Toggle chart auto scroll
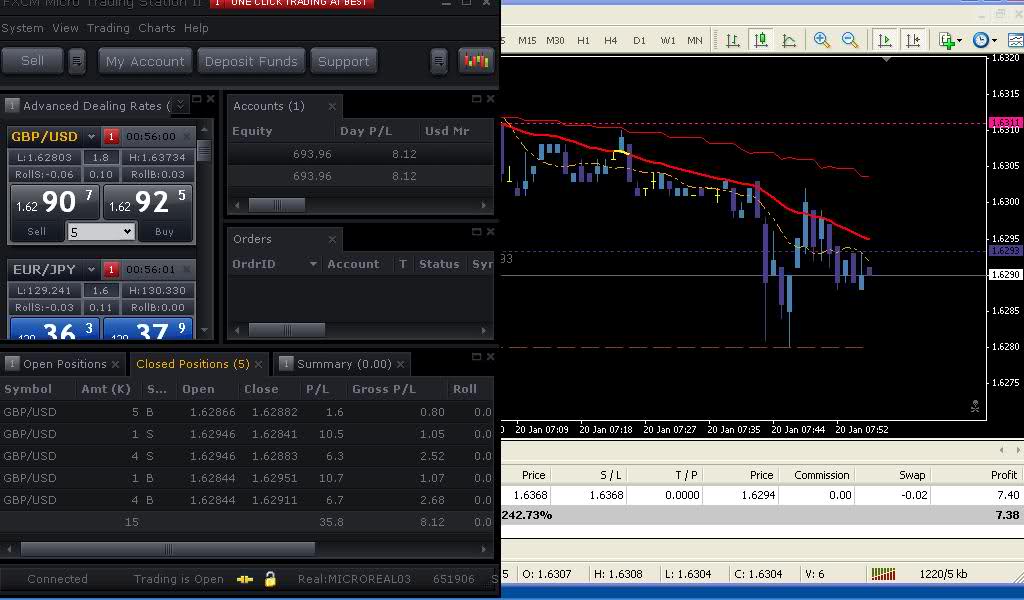This screenshot has width=1024, height=600. 885,40
